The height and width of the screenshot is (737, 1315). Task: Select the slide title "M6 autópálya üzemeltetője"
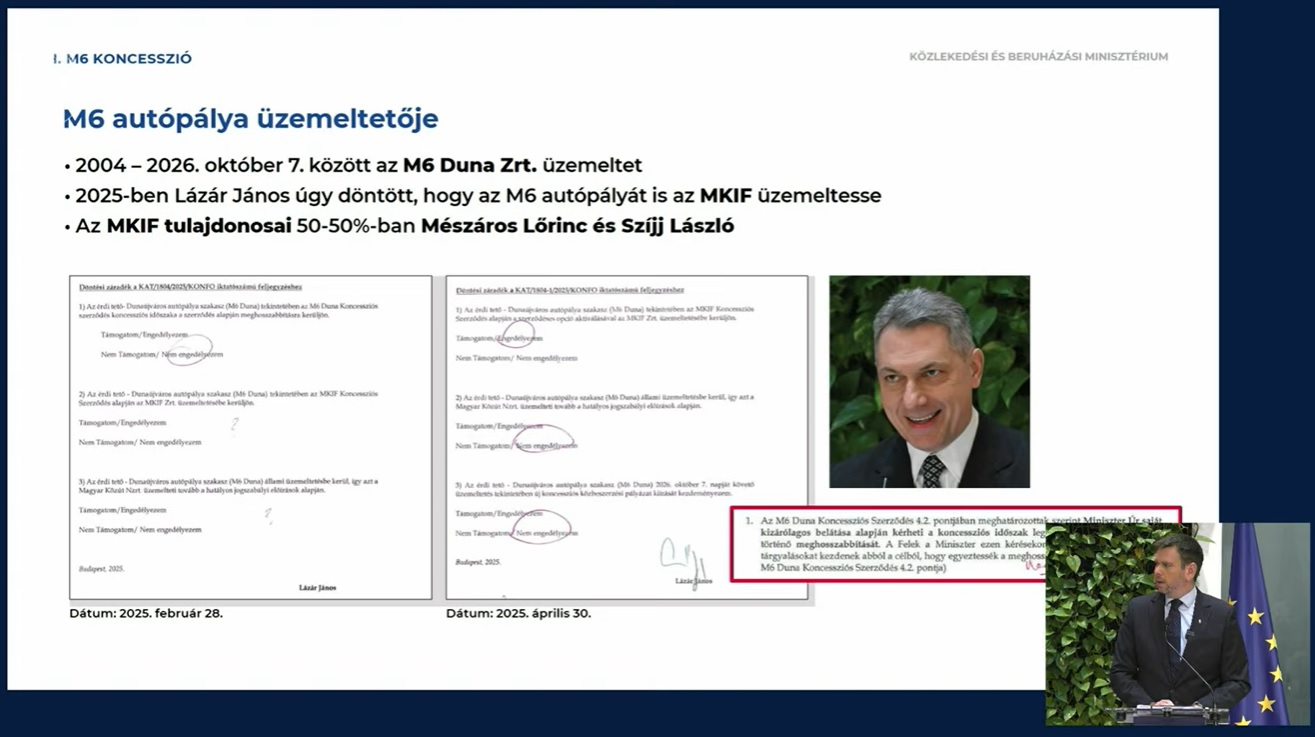(251, 119)
